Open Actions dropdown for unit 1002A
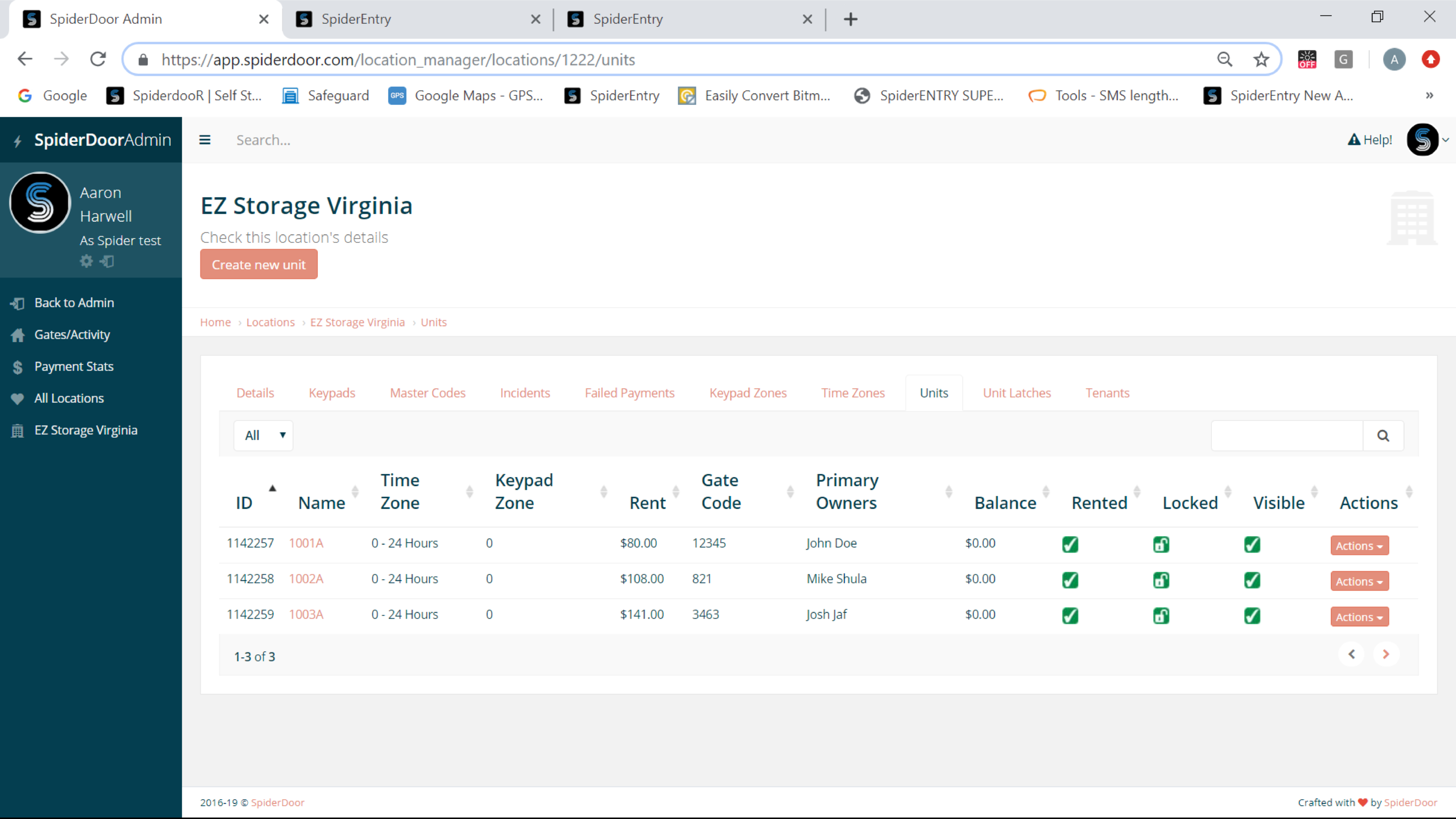The image size is (1456, 819). click(1359, 581)
